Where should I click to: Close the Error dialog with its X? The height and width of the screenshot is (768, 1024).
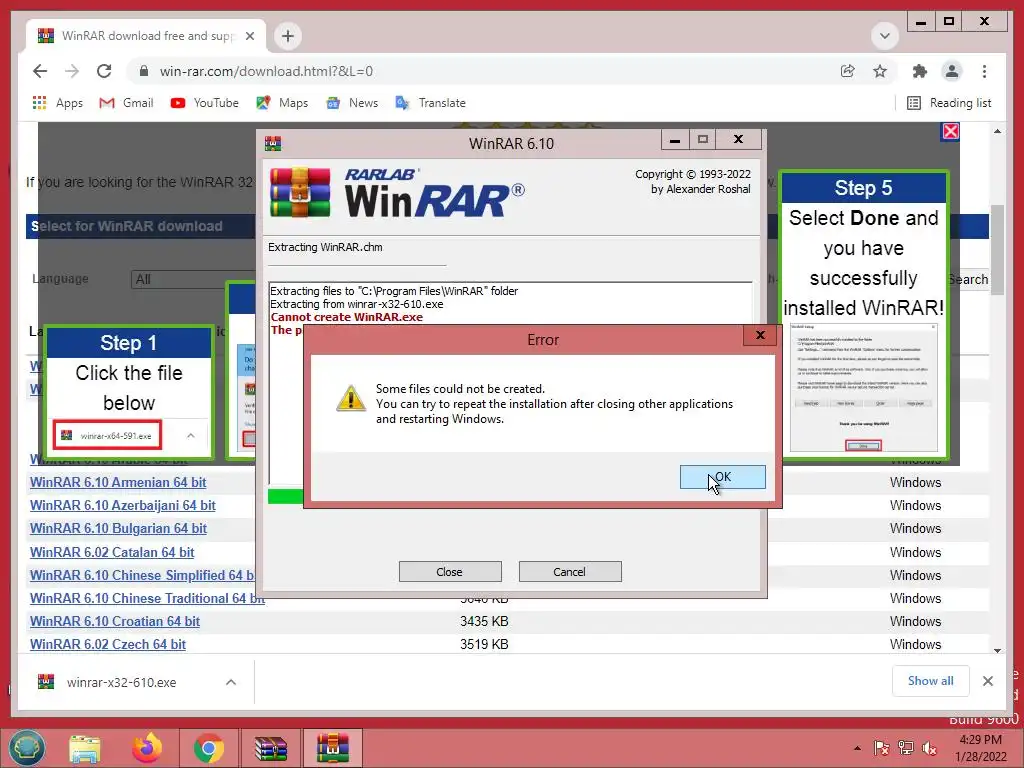point(760,335)
